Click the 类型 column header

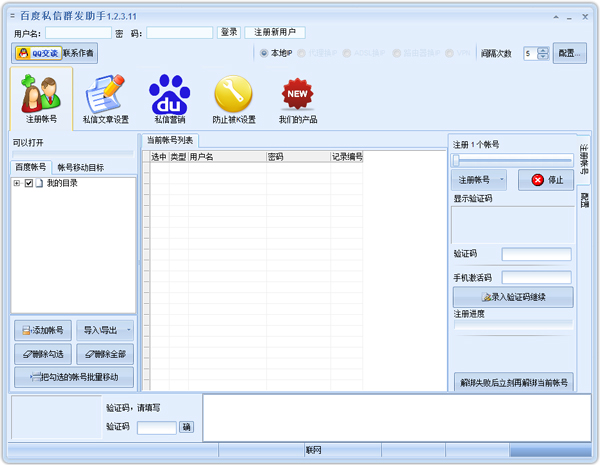pos(178,157)
